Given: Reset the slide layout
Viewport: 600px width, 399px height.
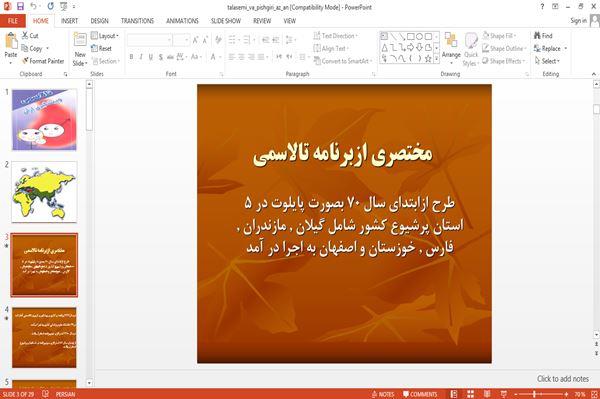Looking at the screenshot, I should [101, 48].
